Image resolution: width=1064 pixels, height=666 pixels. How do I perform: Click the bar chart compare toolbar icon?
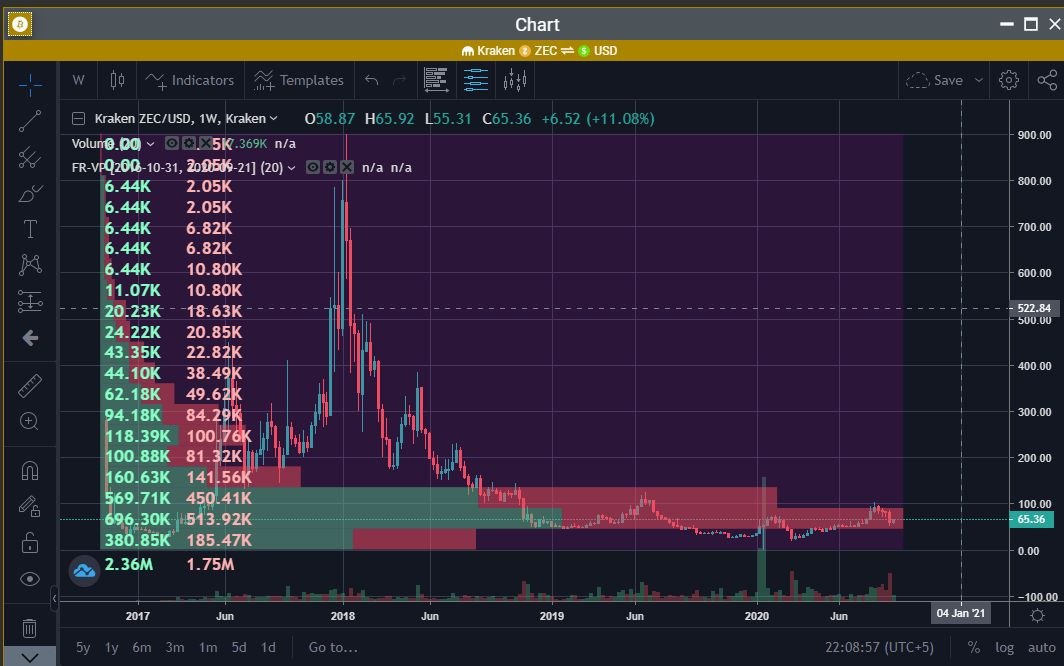515,80
